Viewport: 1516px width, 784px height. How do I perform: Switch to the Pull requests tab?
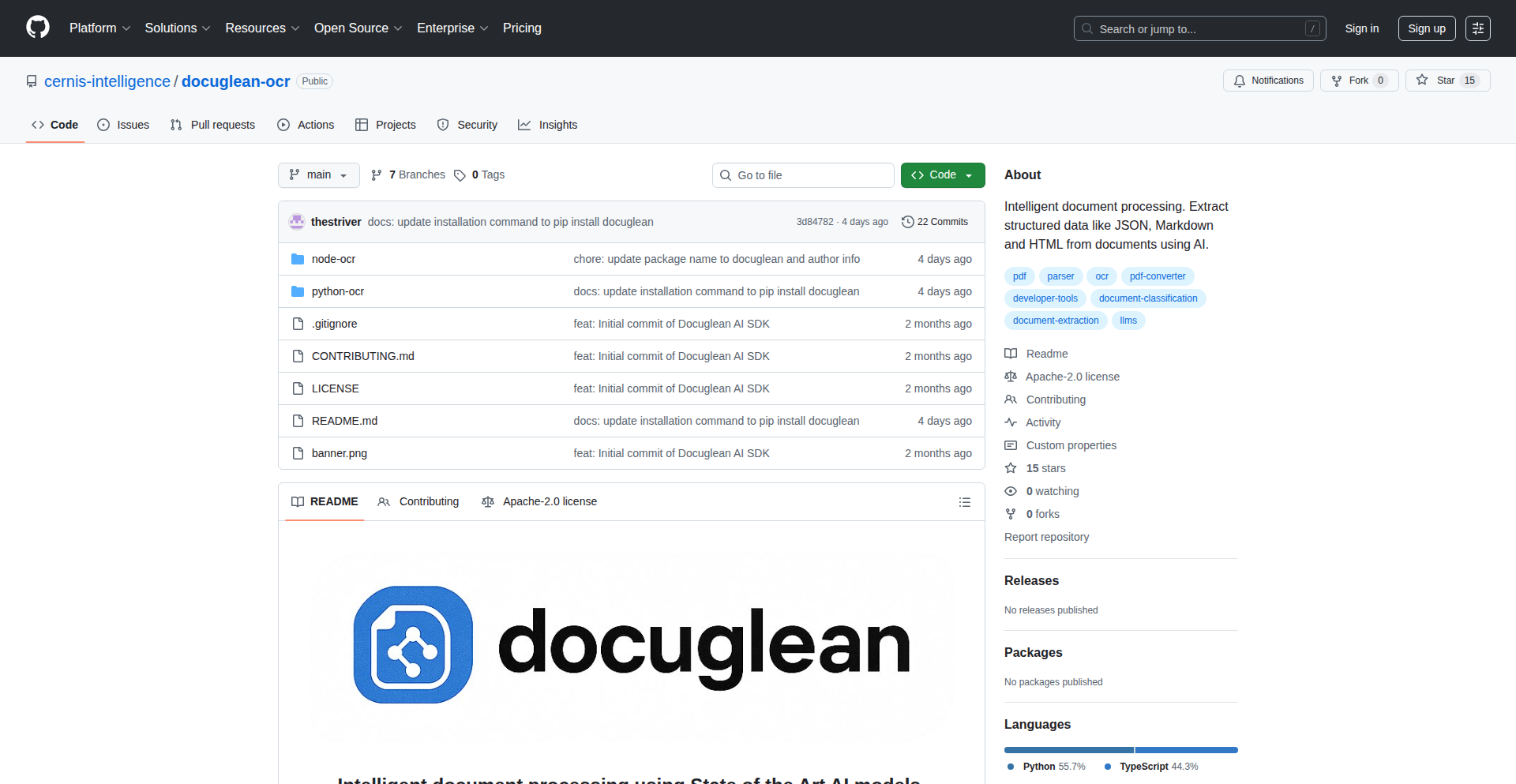pos(212,125)
